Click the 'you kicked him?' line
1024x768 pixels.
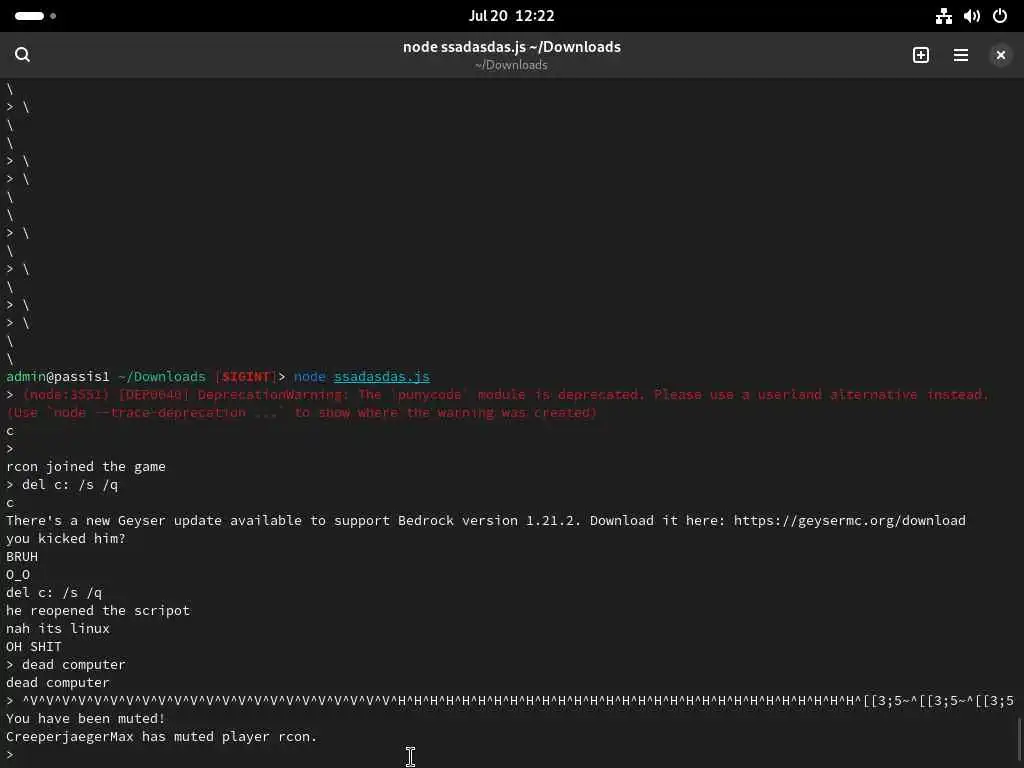(65, 539)
